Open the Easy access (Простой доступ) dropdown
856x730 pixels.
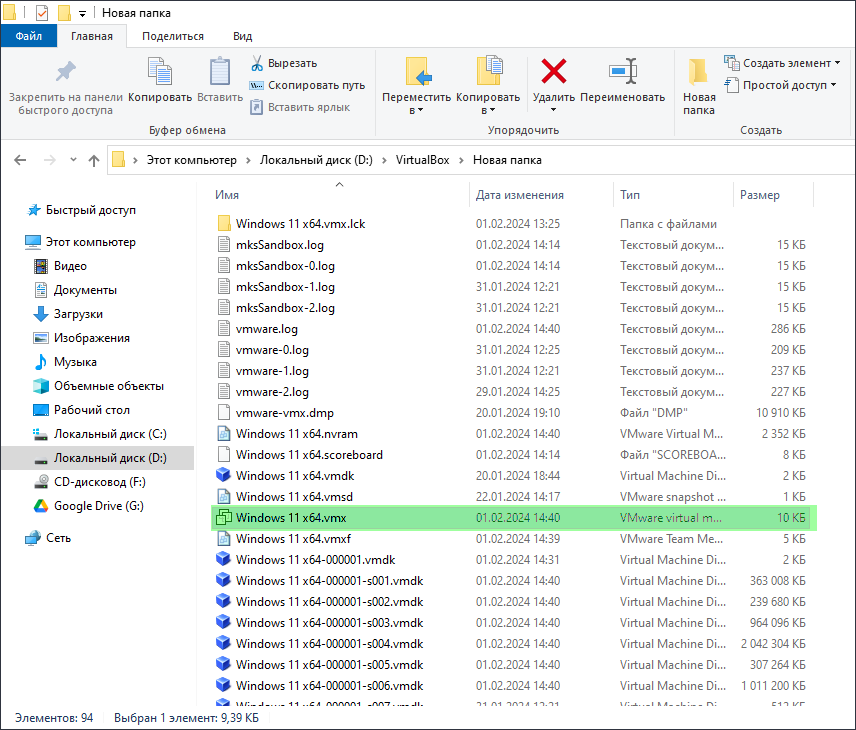780,85
